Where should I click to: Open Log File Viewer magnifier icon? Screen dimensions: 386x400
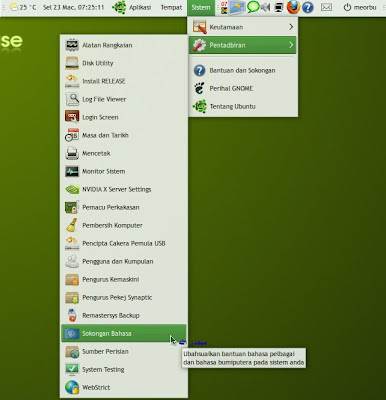coord(72,99)
